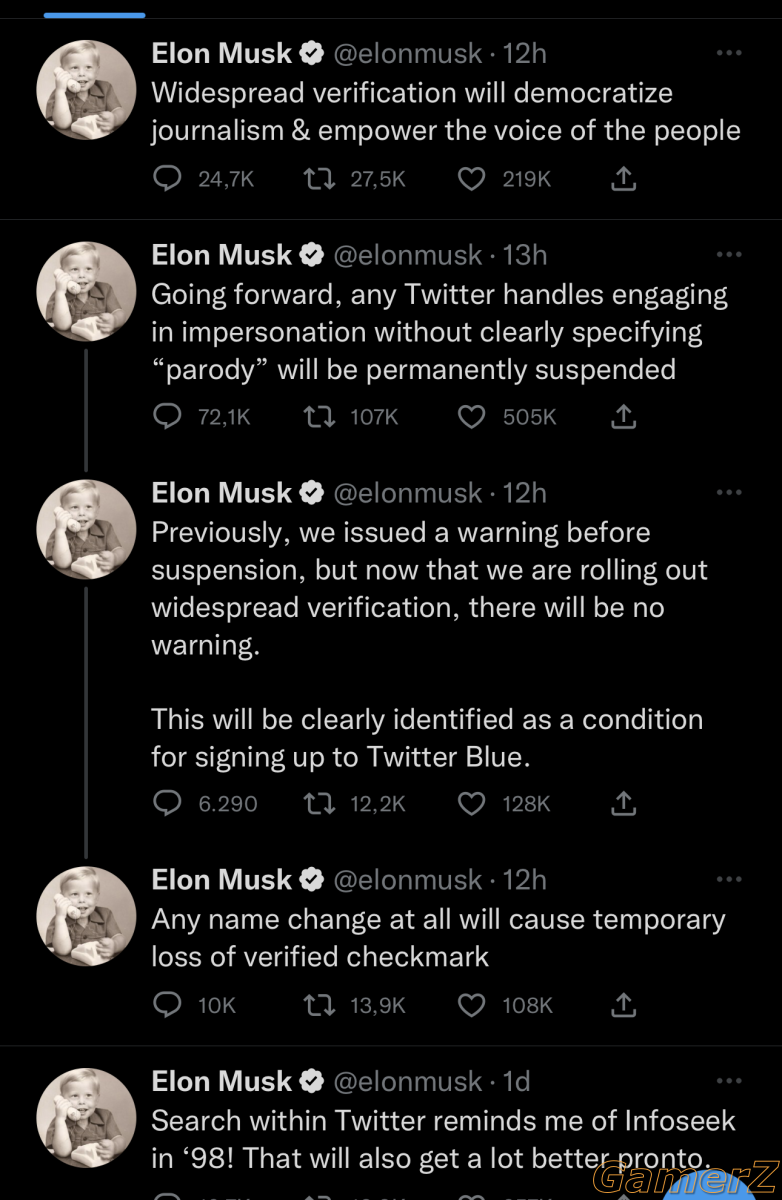Image resolution: width=782 pixels, height=1200 pixels.
Task: Share the 'Widespread verification' tweet
Action: click(x=623, y=179)
